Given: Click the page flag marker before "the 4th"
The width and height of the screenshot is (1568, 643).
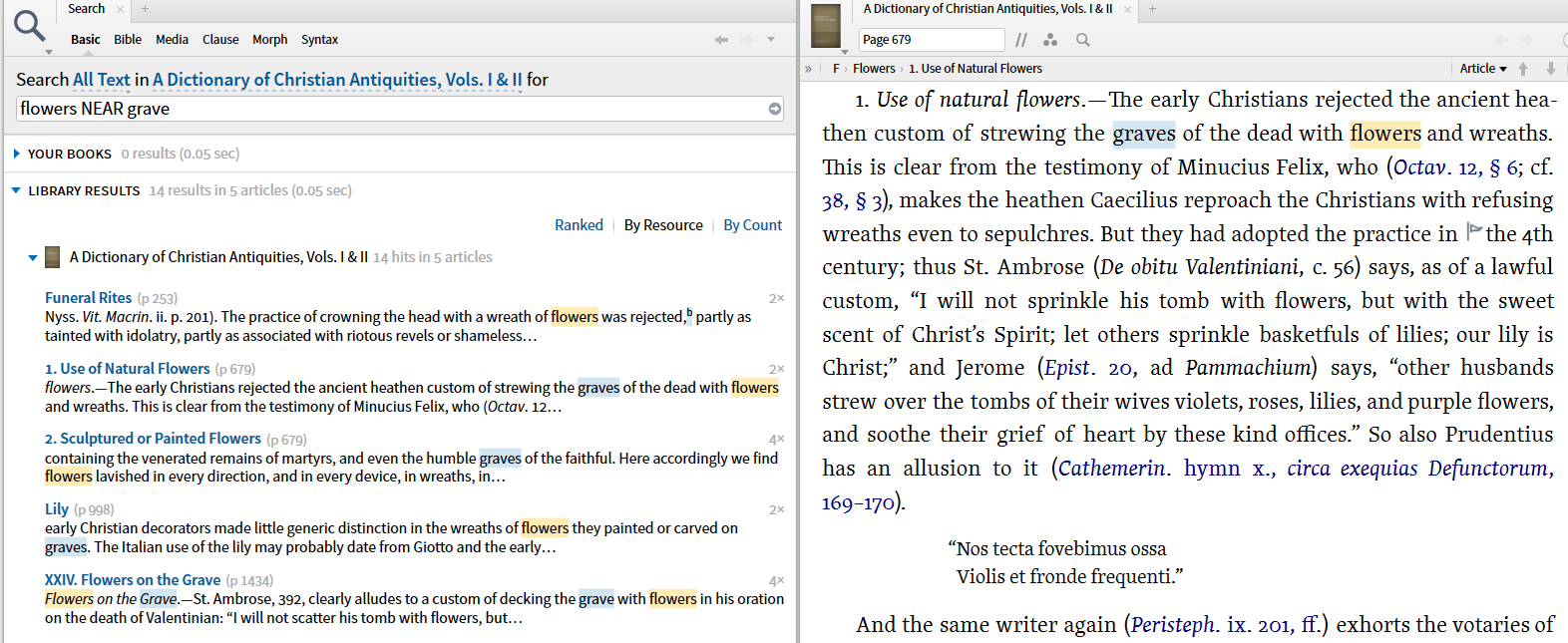Looking at the screenshot, I should click(x=1474, y=231).
